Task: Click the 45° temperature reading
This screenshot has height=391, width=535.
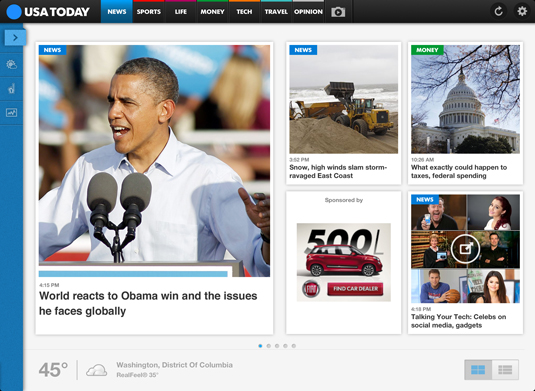Action: click(53, 370)
